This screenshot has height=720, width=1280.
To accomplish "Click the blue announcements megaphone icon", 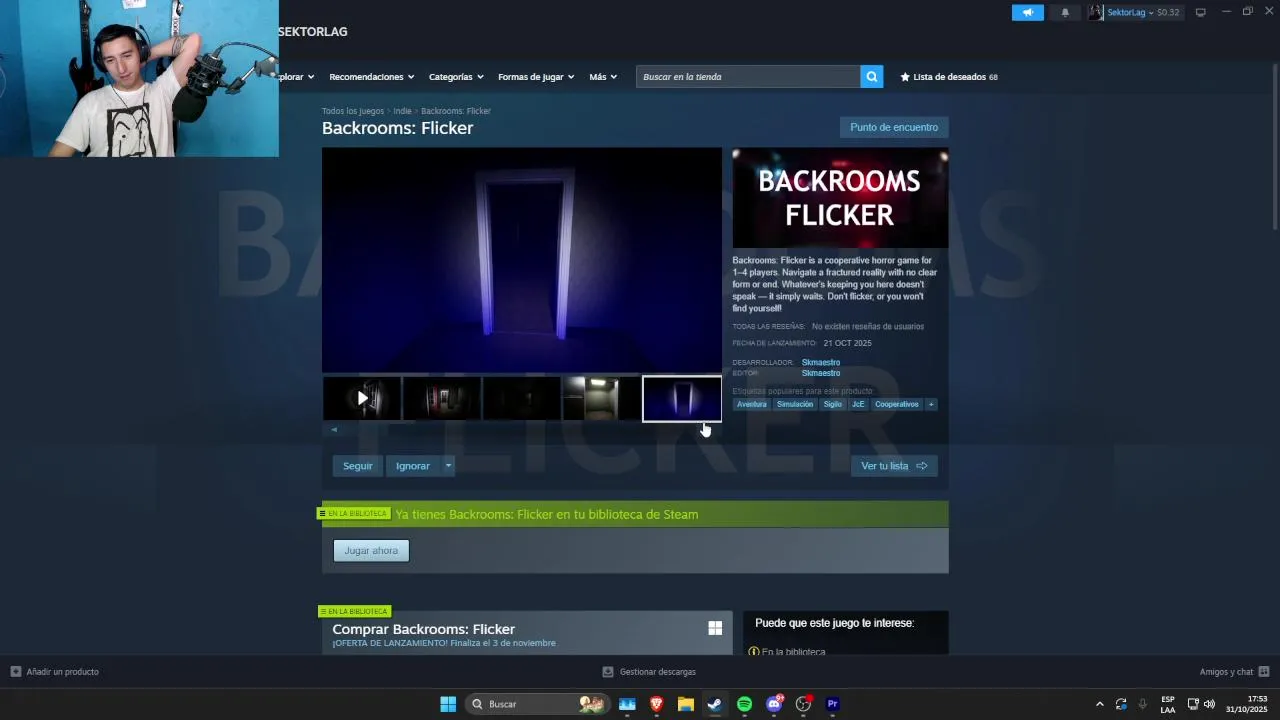I will tap(1027, 12).
